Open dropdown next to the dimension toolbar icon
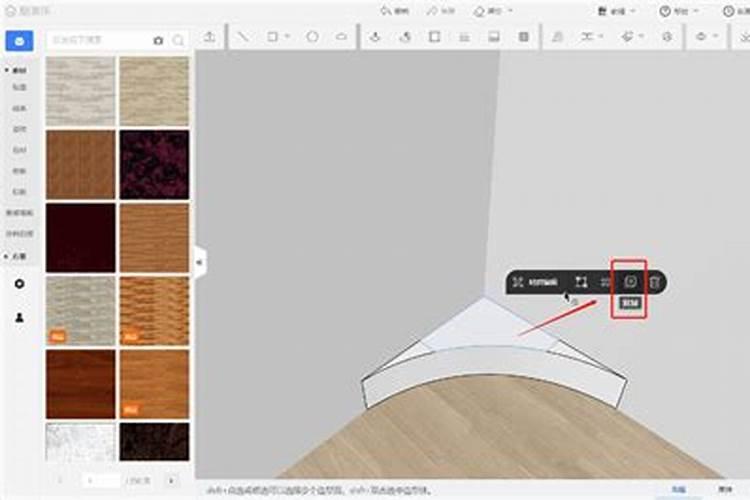 (x=601, y=36)
